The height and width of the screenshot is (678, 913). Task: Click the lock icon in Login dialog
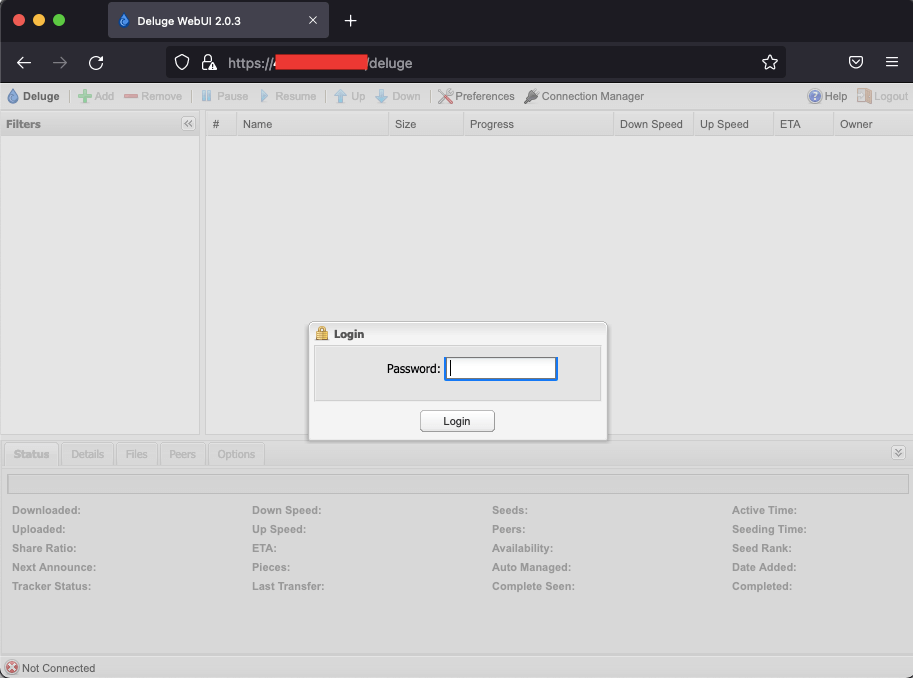[x=322, y=333]
